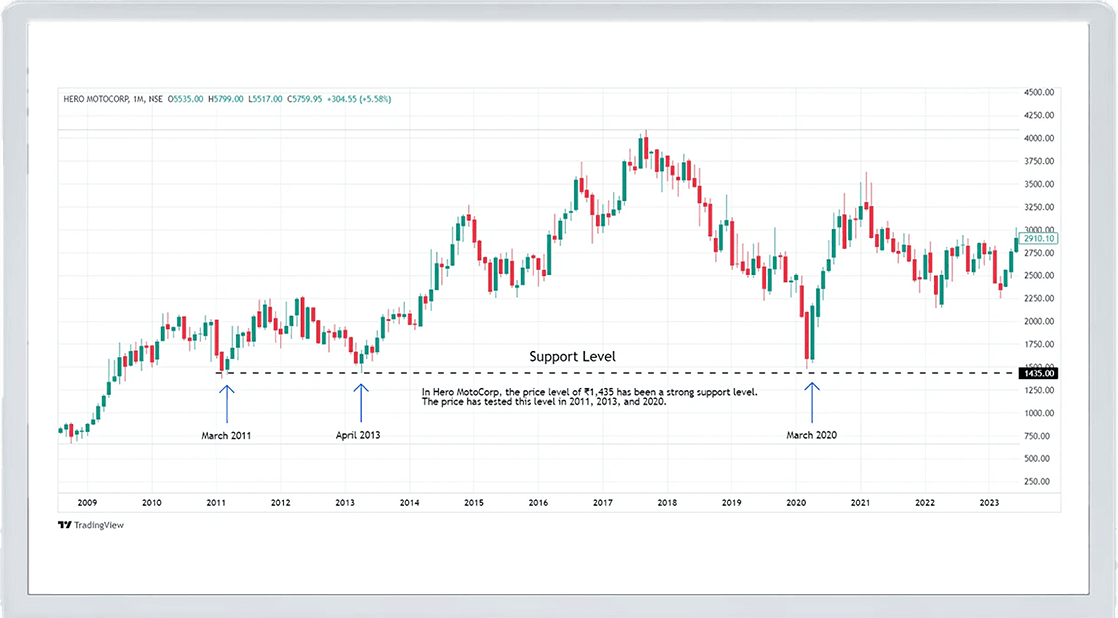The image size is (1118, 618).
Task: Select 2009 on the time axis
Action: (x=87, y=502)
